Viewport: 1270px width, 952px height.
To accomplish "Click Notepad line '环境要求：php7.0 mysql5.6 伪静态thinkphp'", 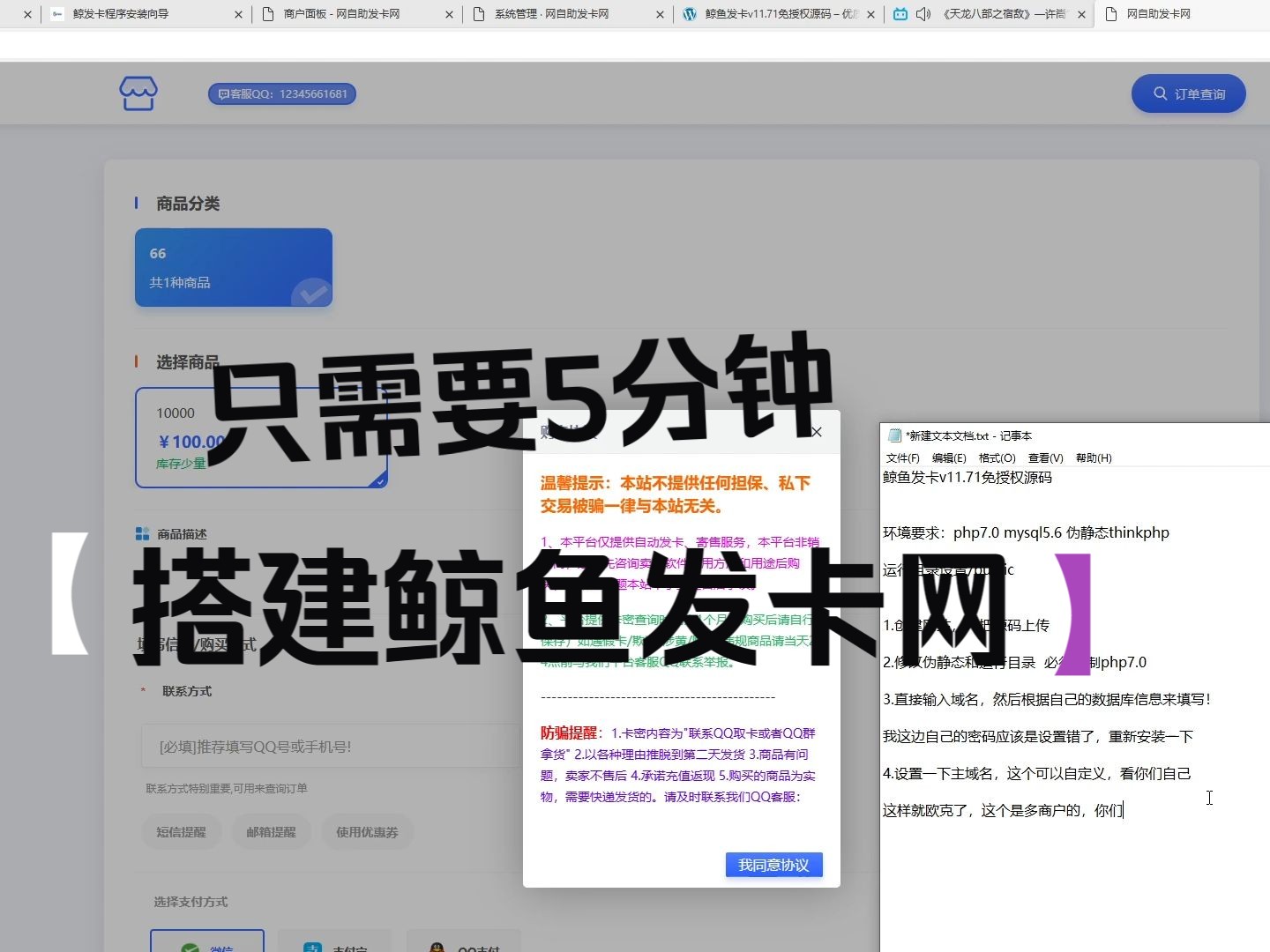I will (1026, 532).
